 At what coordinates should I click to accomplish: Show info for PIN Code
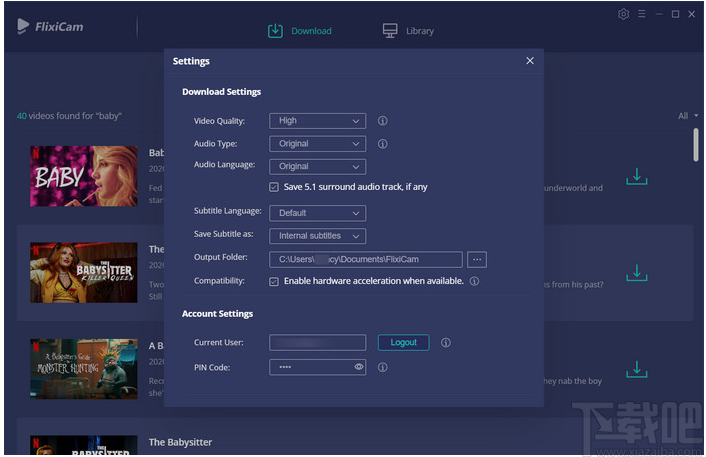[x=382, y=367]
